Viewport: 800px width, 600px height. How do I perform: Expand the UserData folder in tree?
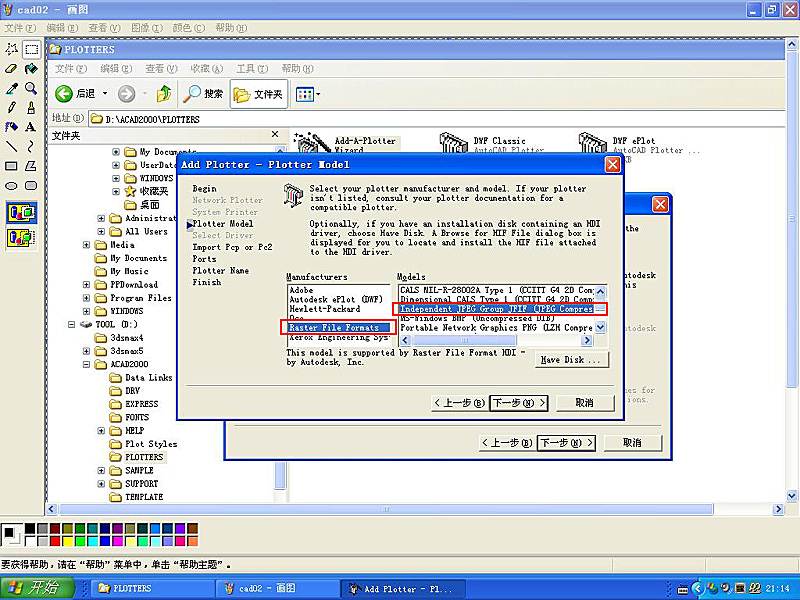(x=116, y=165)
